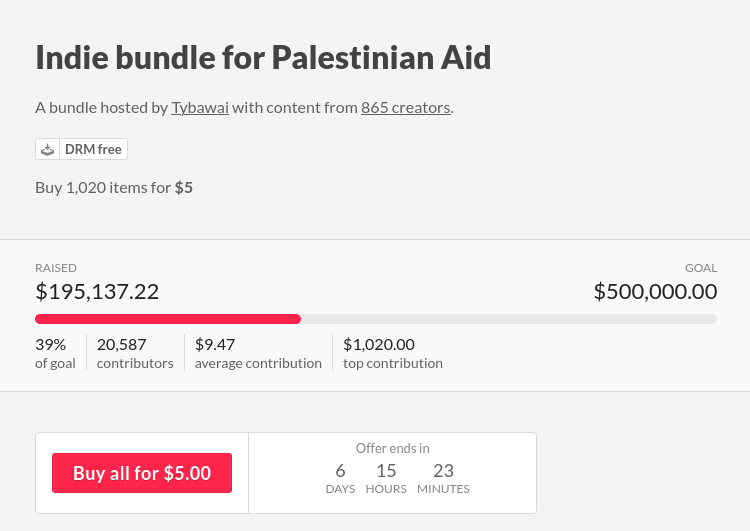Viewport: 750px width, 531px height.
Task: Click the 39% of goal statistic
Action: [x=55, y=353]
